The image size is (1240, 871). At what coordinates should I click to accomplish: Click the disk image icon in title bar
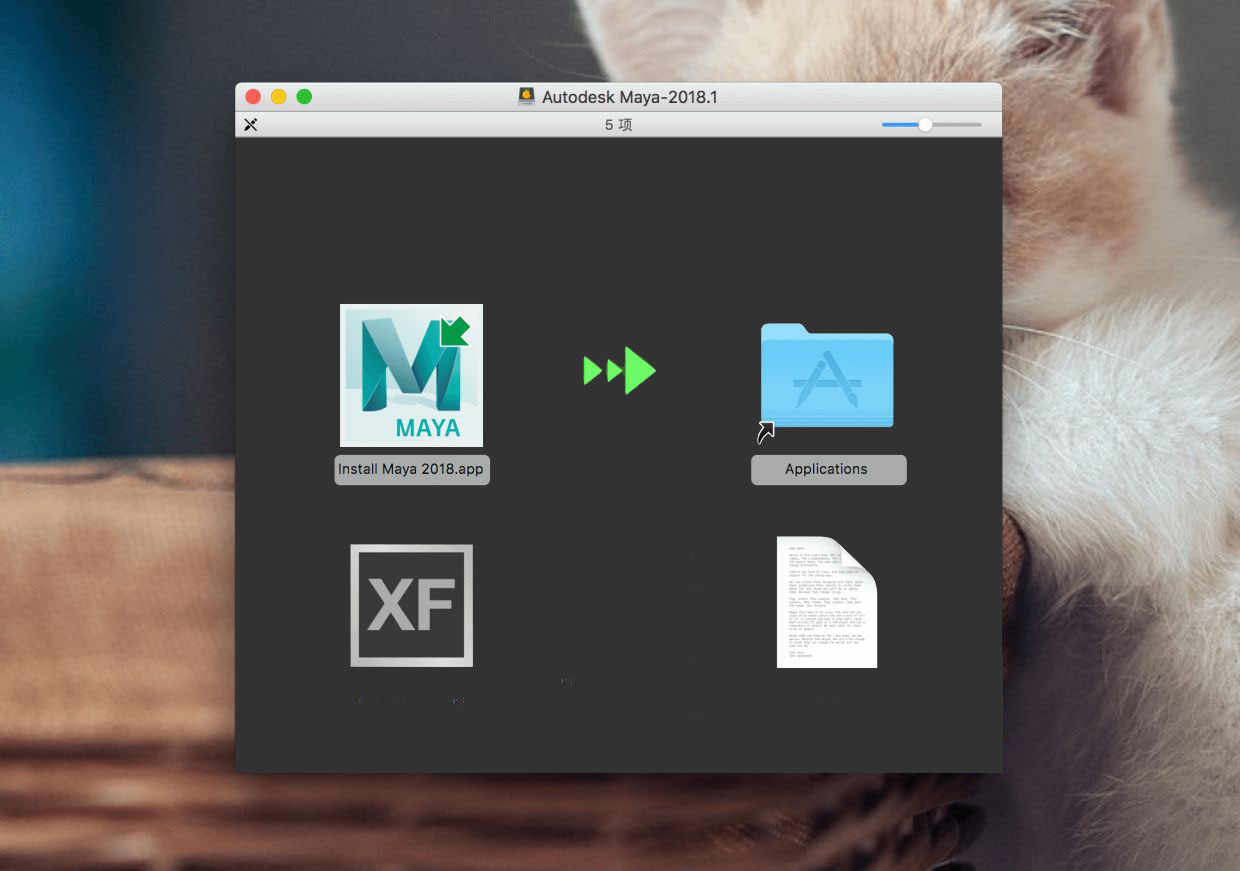click(x=527, y=96)
